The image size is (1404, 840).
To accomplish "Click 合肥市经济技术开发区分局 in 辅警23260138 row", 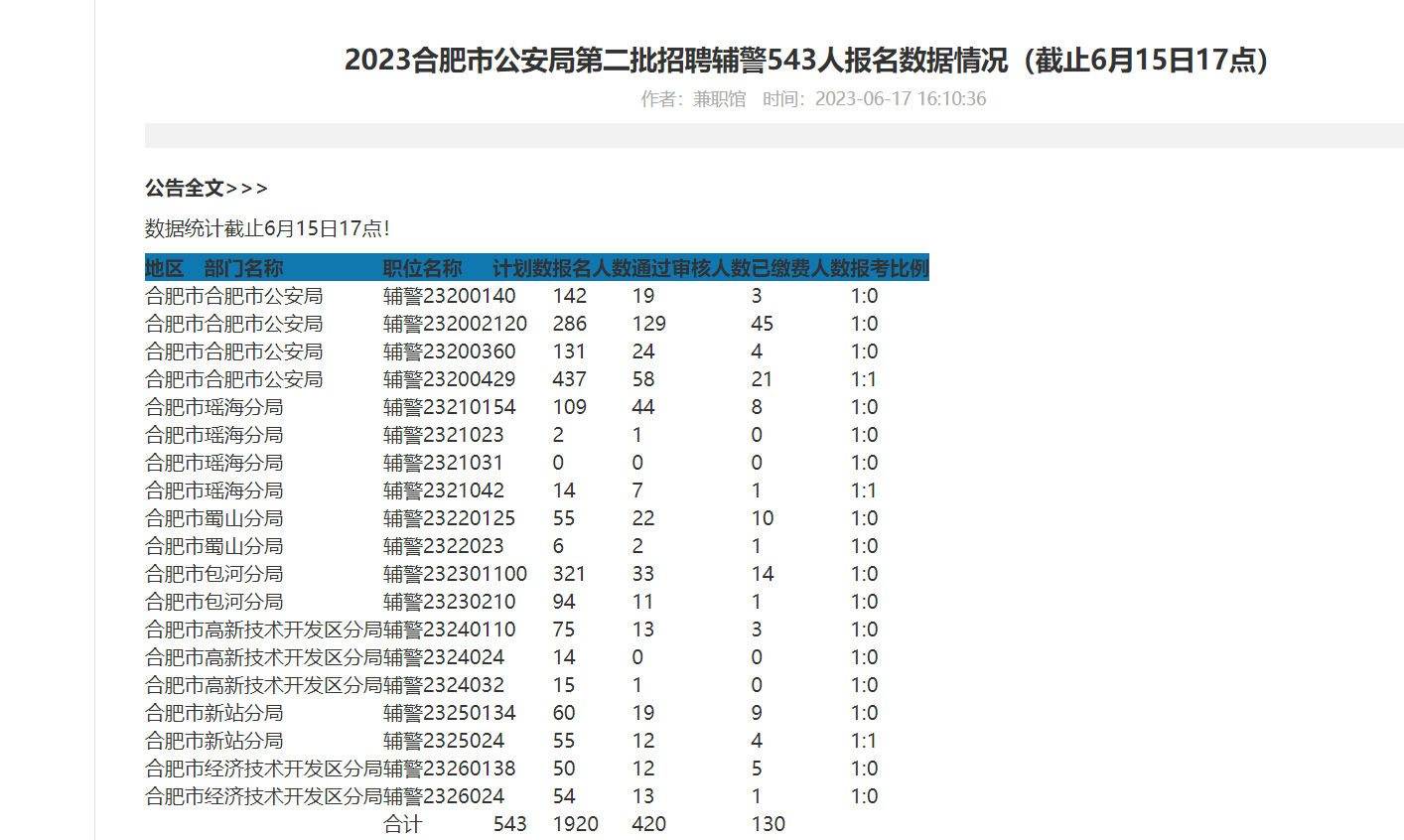I will (264, 769).
